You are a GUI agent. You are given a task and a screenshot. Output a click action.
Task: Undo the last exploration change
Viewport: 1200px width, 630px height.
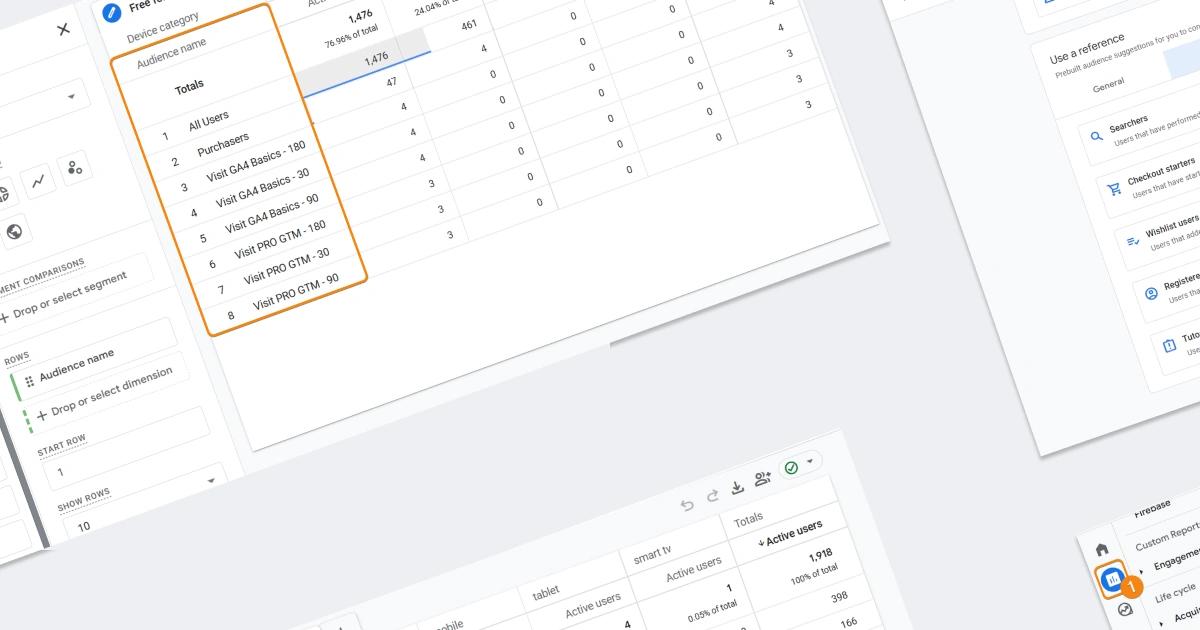click(x=687, y=504)
